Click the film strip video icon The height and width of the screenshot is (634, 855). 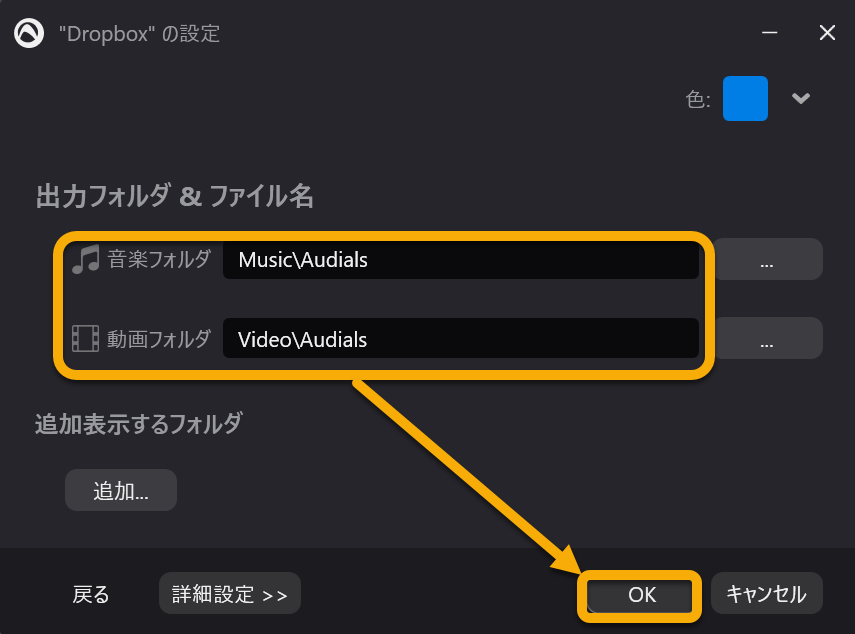point(86,339)
